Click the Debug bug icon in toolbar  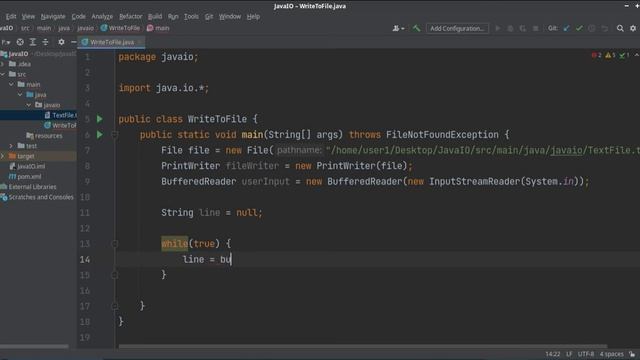click(x=510, y=28)
